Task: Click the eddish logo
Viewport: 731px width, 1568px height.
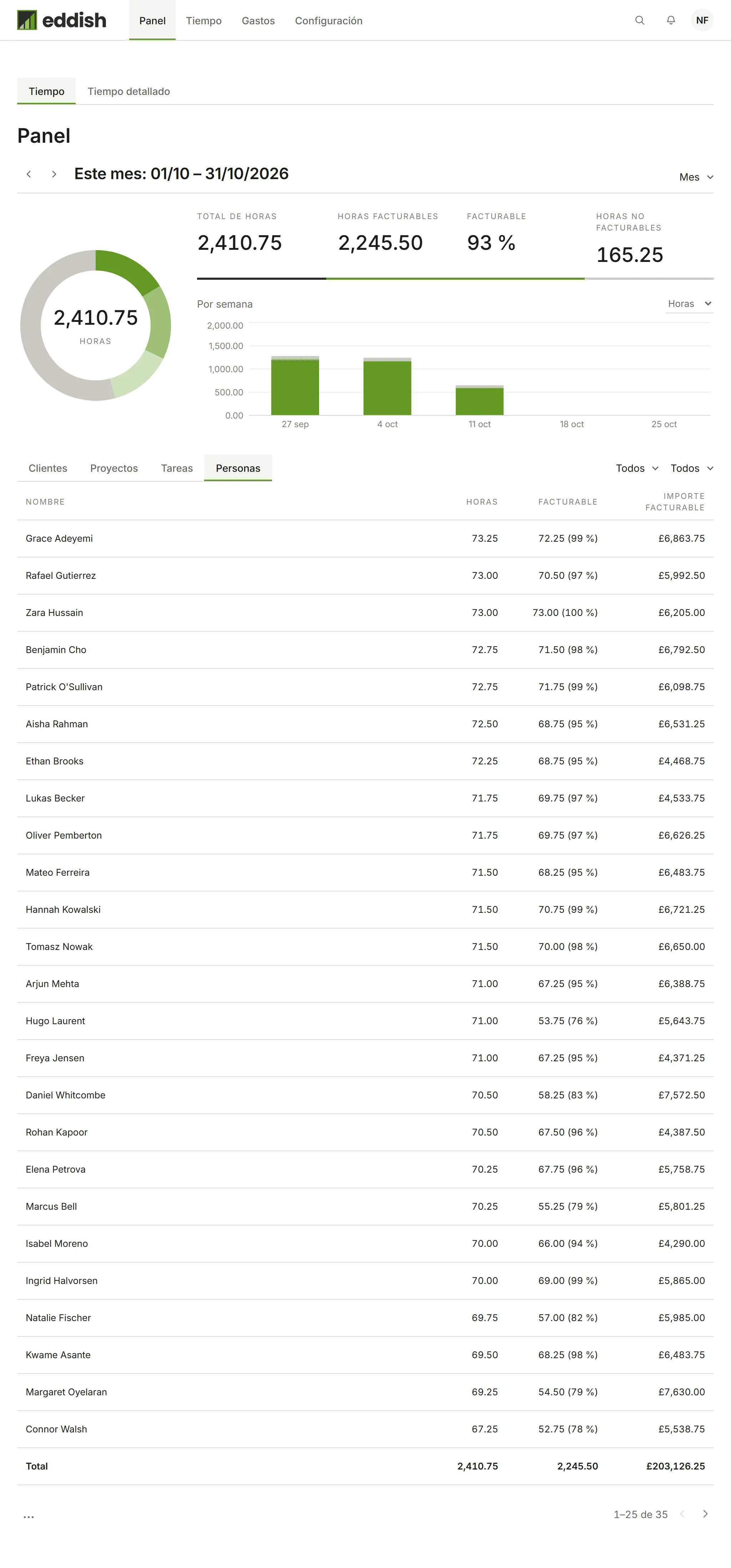Action: click(61, 20)
